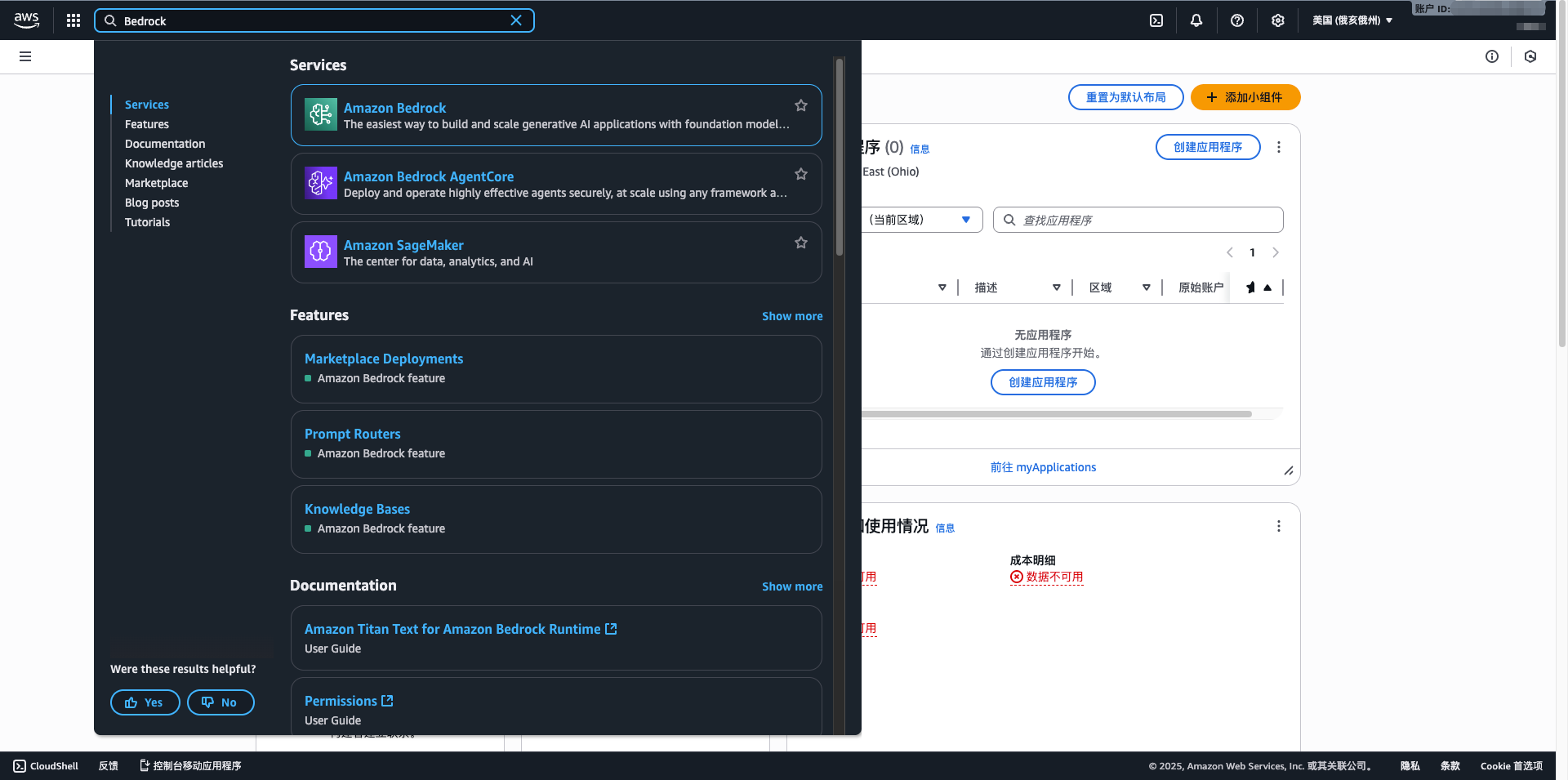Expand the region selector 美国 (俄亥俄州)

[1352, 20]
